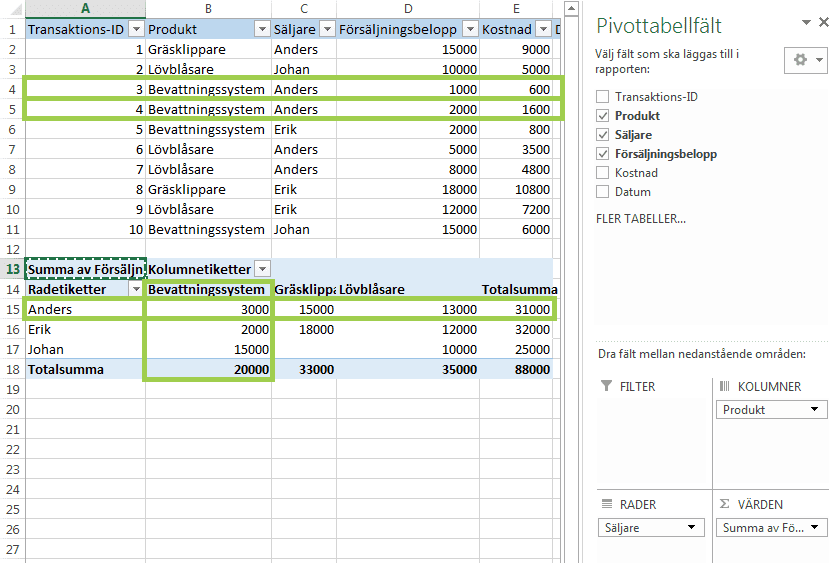The width and height of the screenshot is (829, 563).
Task: Open the FLER TABELLER link
Action: (641, 219)
